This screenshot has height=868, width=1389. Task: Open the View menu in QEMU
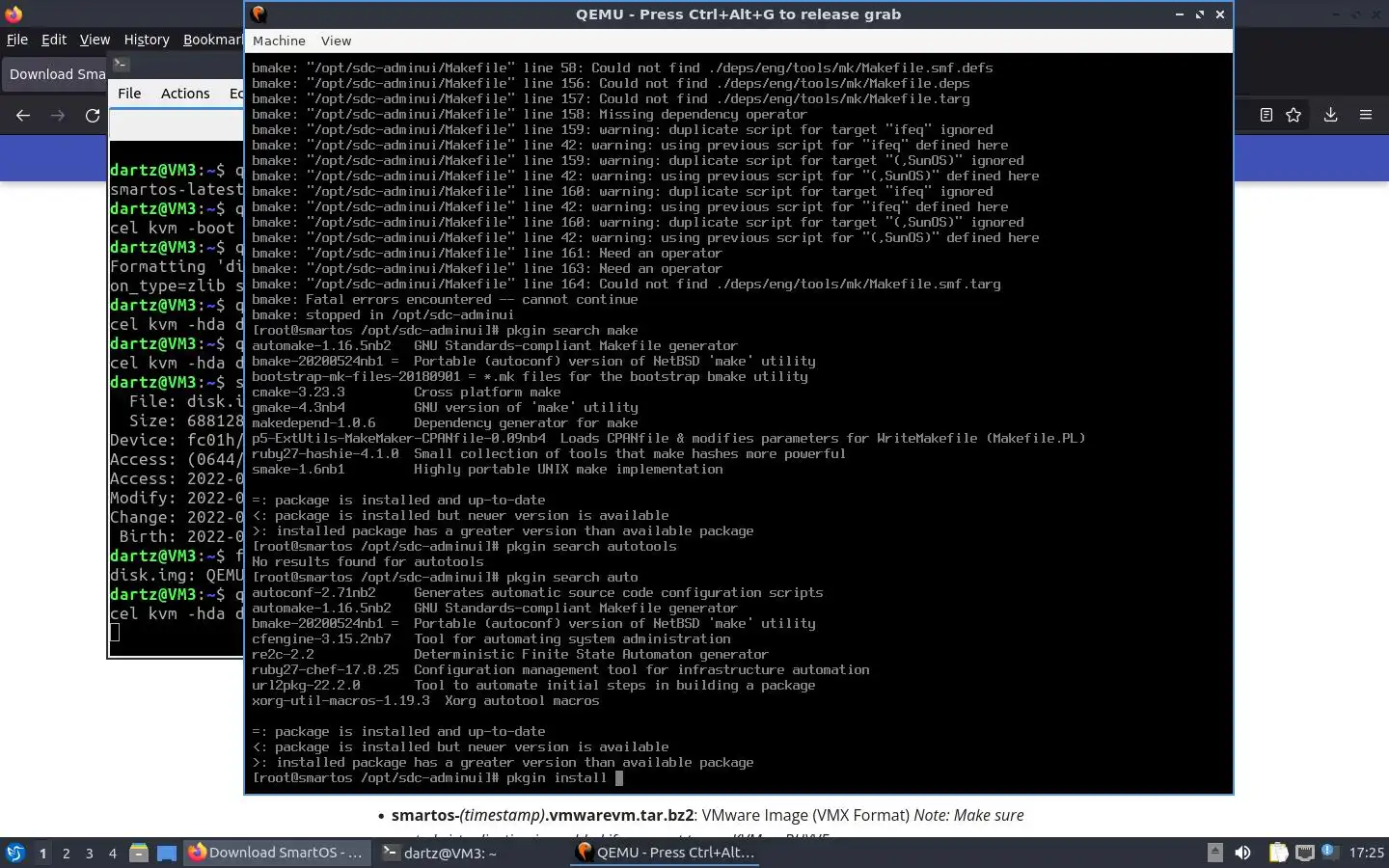(x=336, y=41)
